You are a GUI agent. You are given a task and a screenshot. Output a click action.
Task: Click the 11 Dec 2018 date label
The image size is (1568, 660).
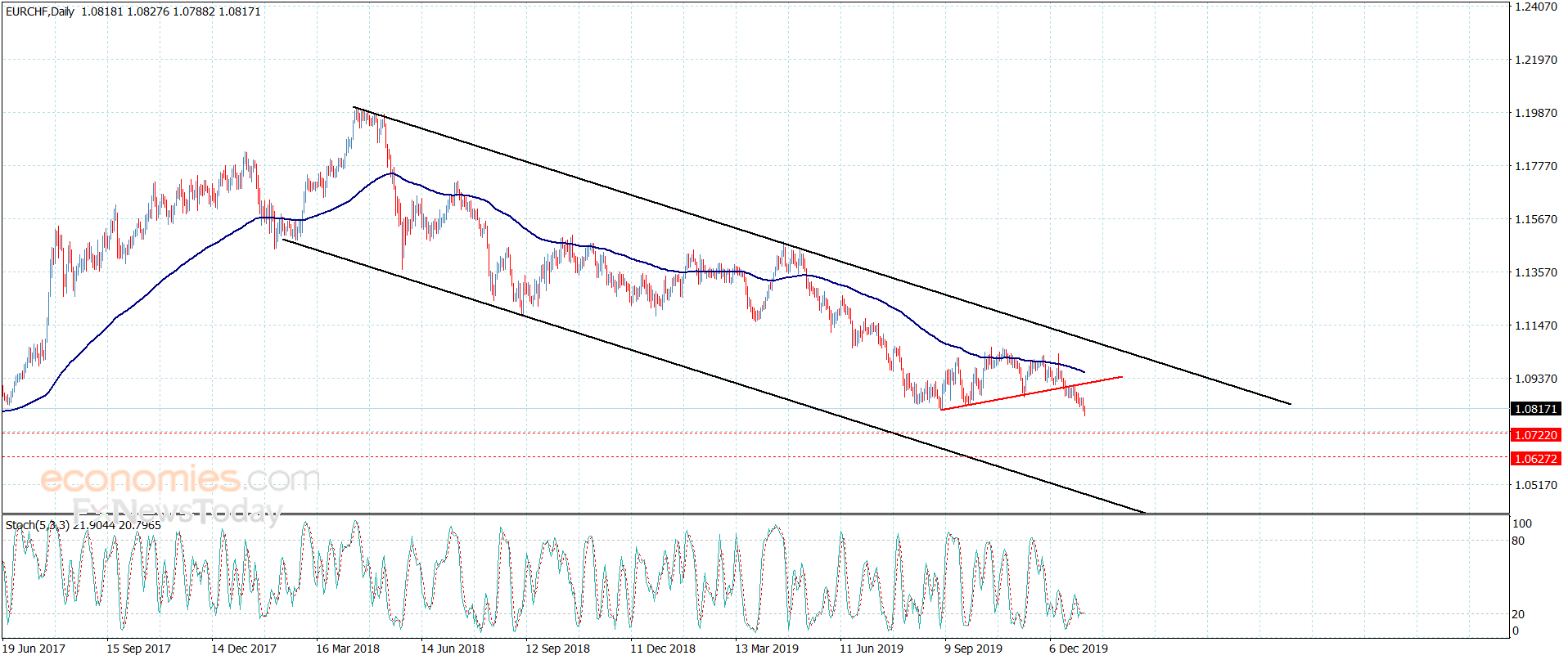point(663,649)
